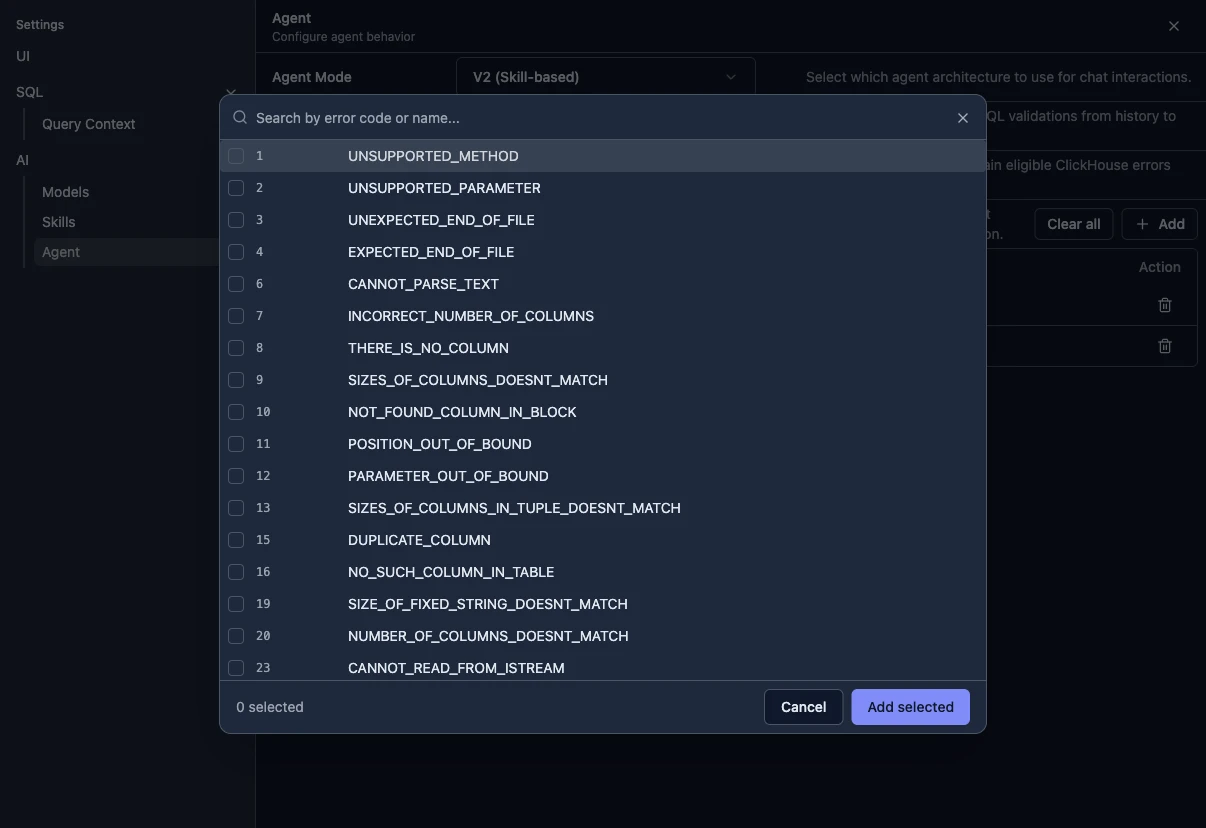Delete the second error rule with trash icon
The width and height of the screenshot is (1206, 828).
tap(1164, 345)
